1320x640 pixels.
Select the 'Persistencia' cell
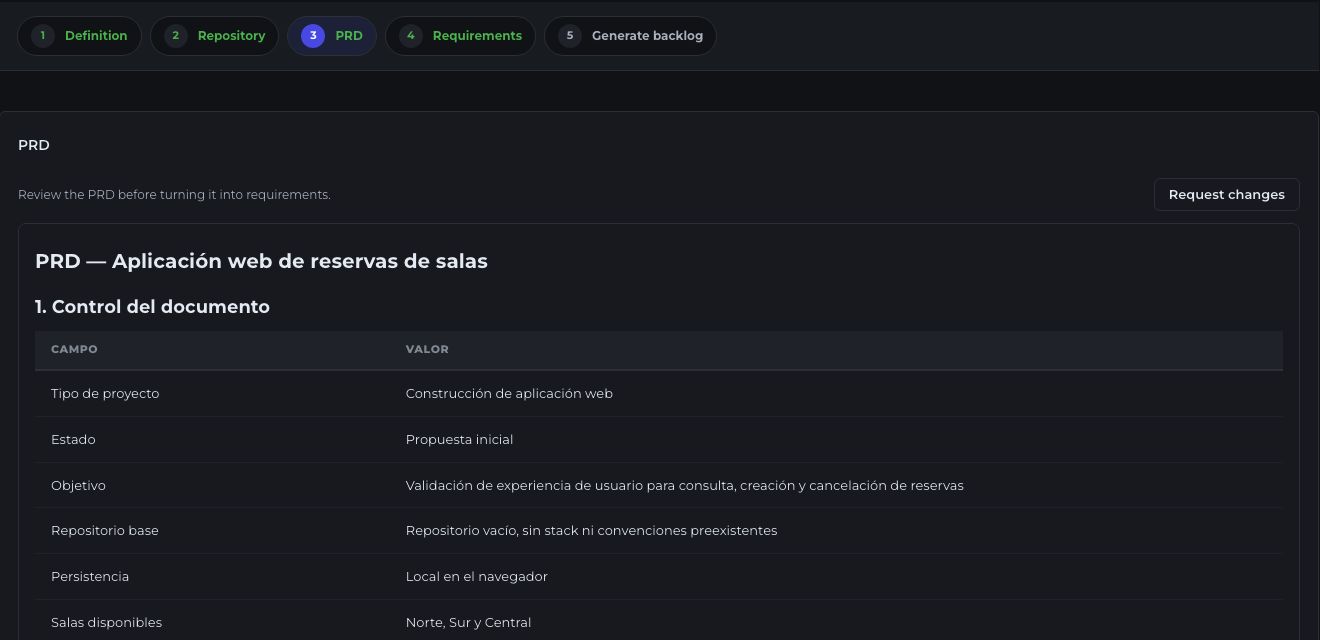click(90, 577)
